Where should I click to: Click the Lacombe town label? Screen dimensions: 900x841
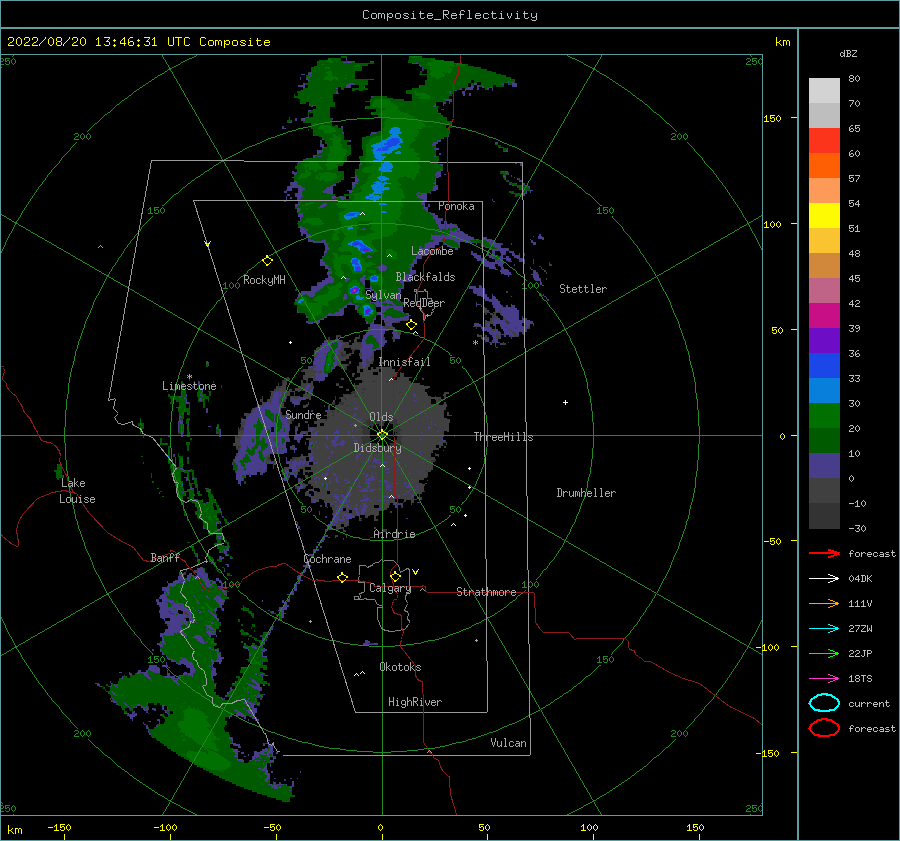(x=432, y=251)
